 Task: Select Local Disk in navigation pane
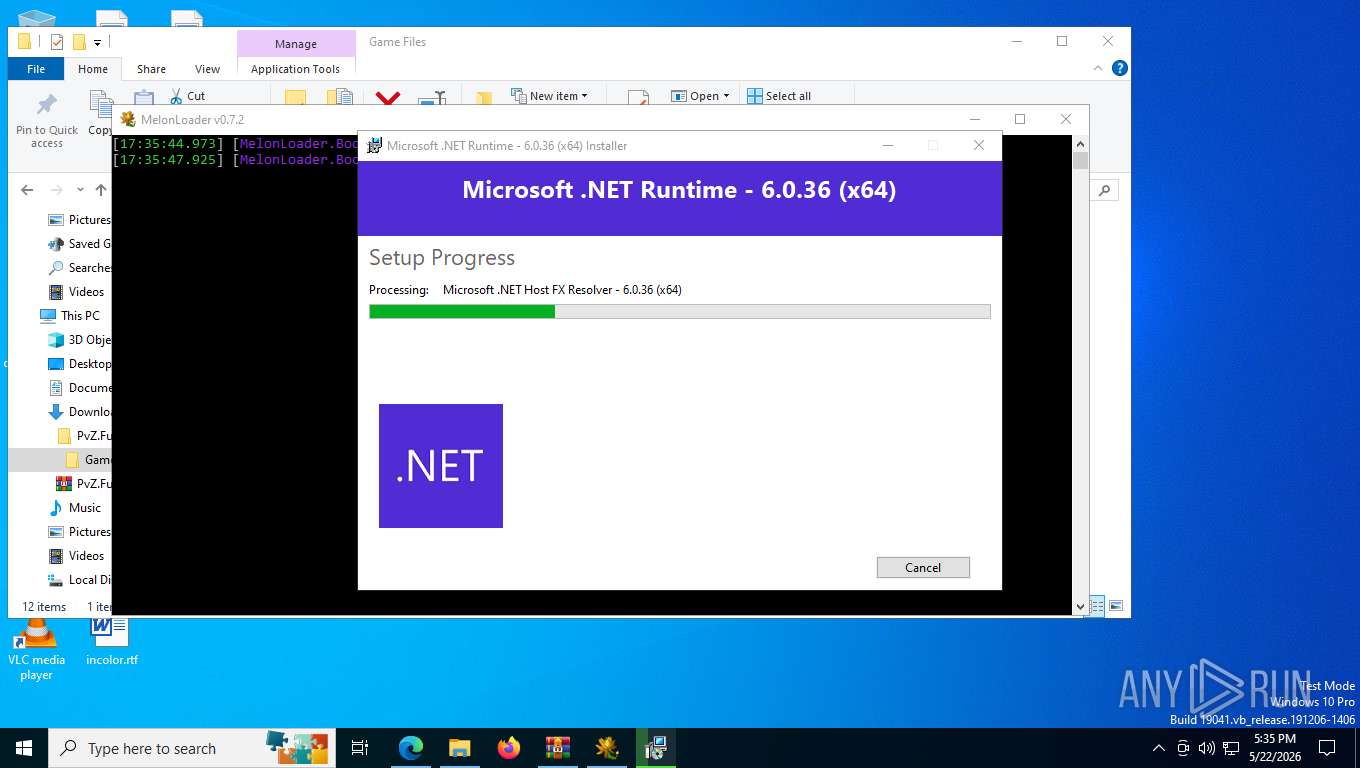point(79,579)
